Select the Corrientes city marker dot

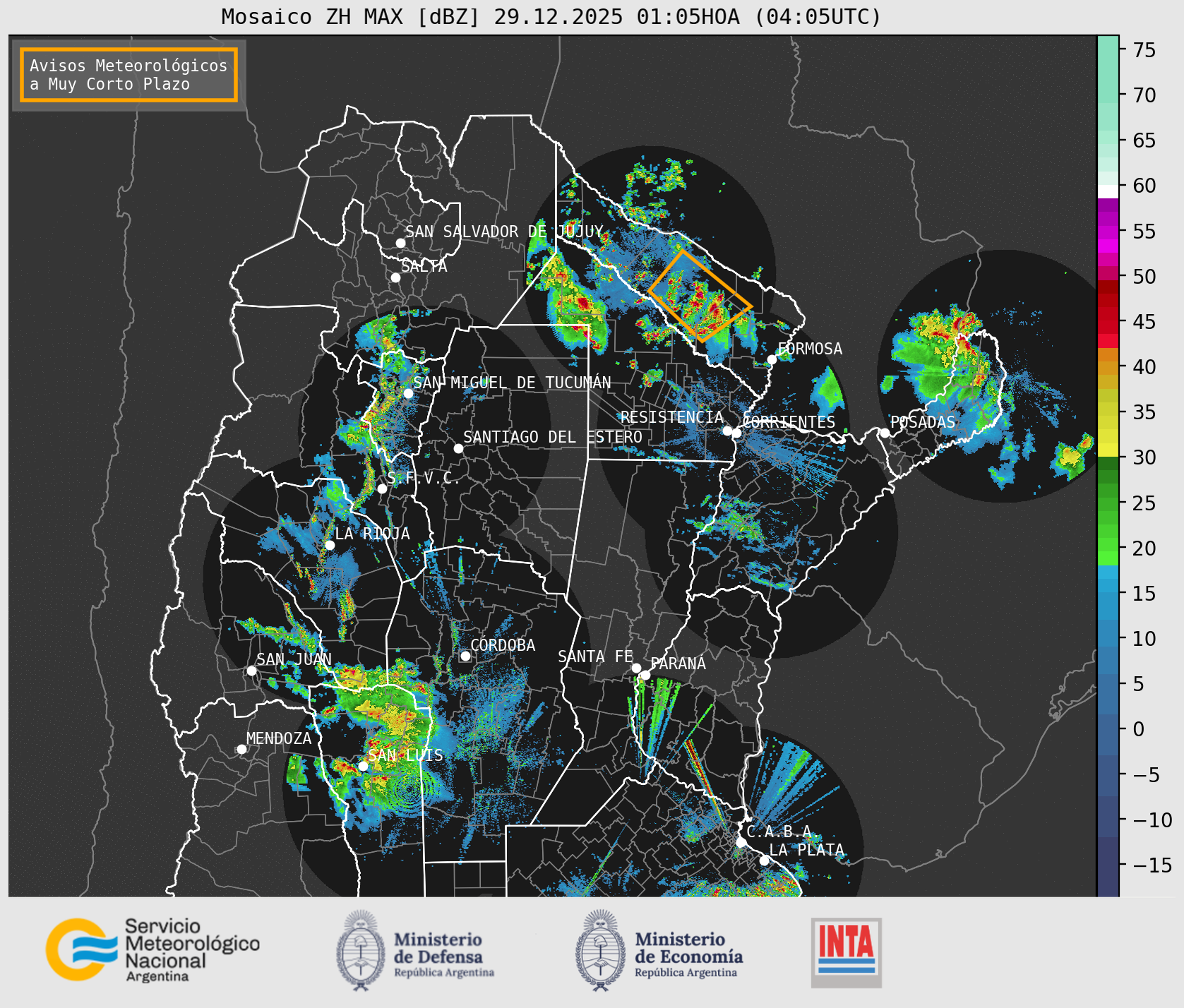(x=736, y=433)
